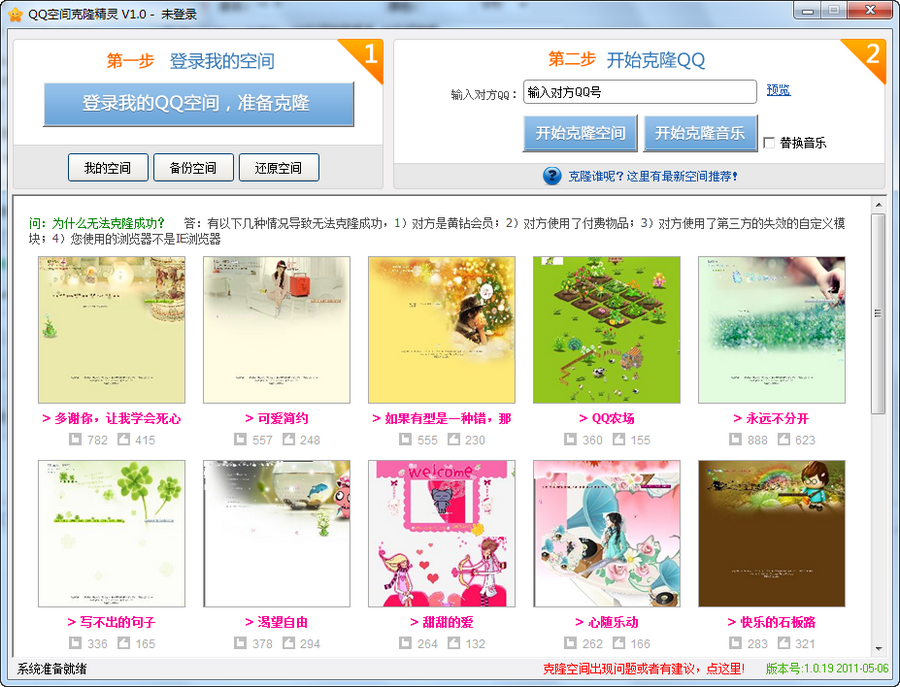The image size is (900, 687).
Task: Select the 如果有型是一种错 yellow thumbnail
Action: coord(441,330)
